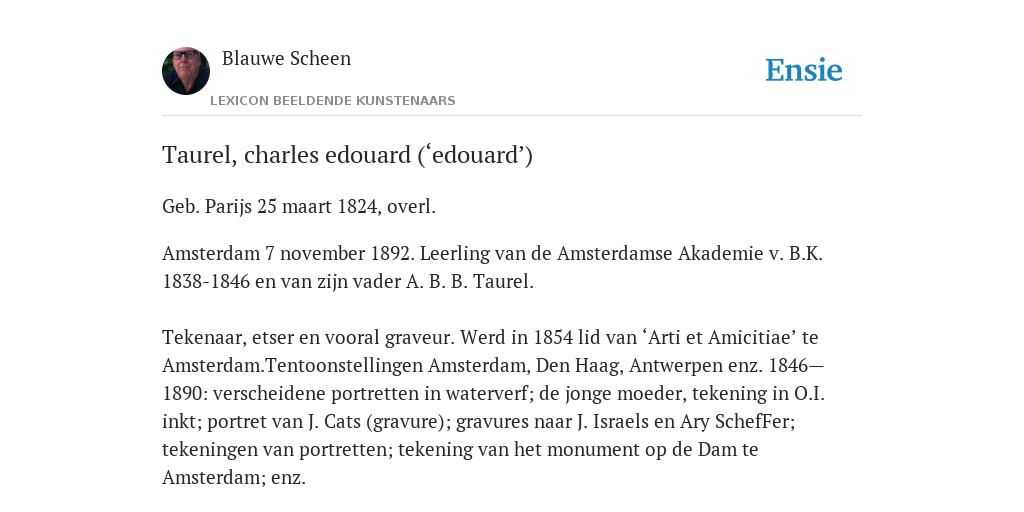The image size is (1024, 512).
Task: Open the Lexicon Beeldende Kunstenaars source label
Action: [332, 101]
